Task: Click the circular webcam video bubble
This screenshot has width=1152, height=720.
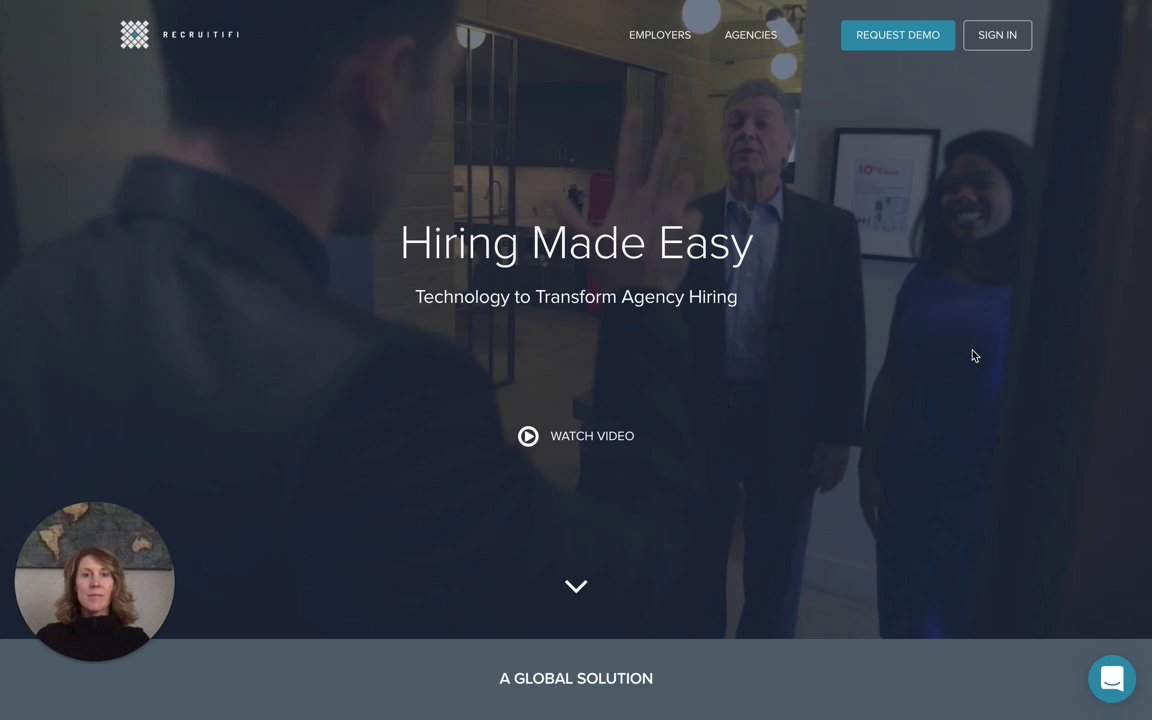Action: [x=95, y=581]
